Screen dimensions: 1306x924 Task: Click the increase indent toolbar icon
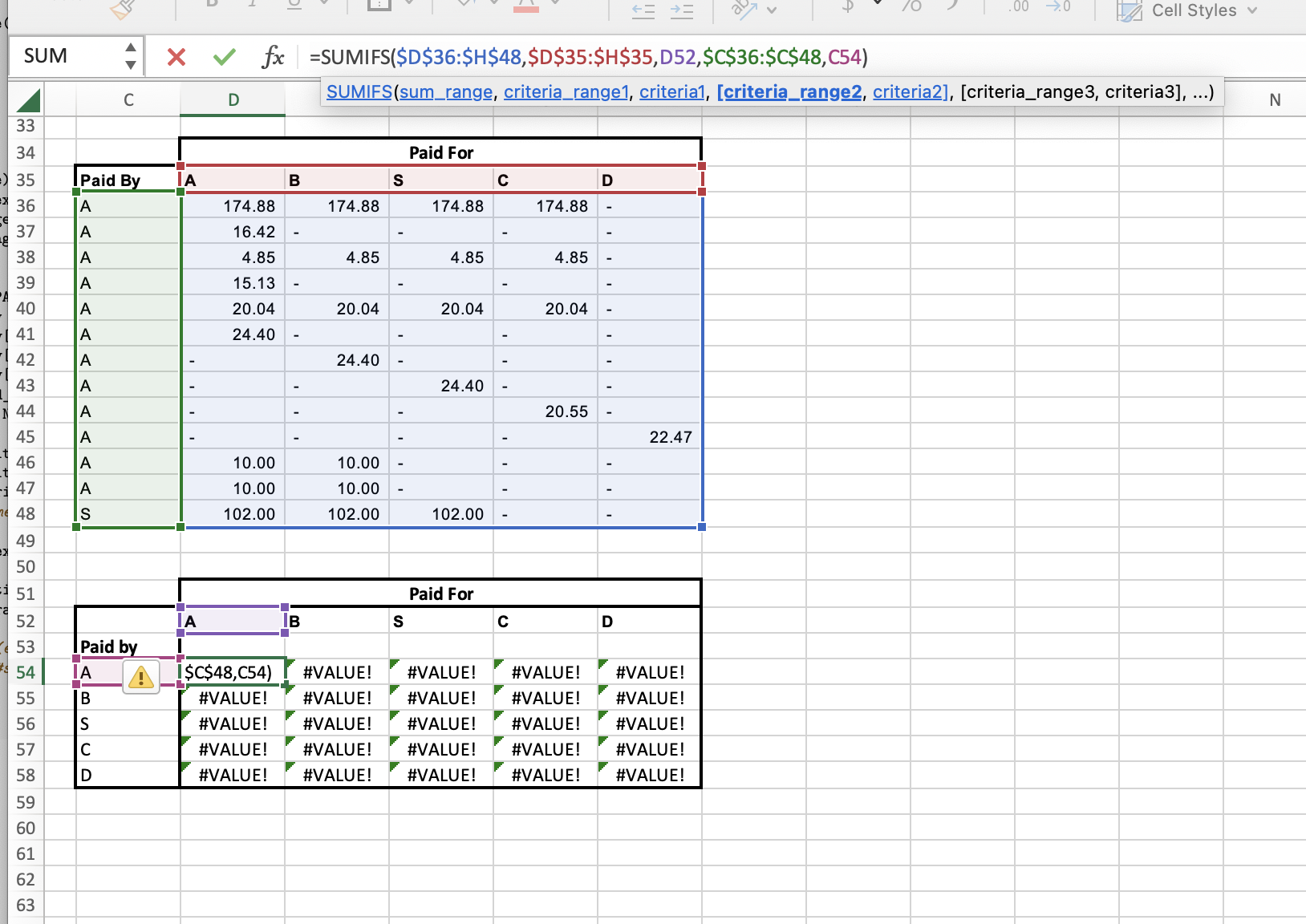682,11
